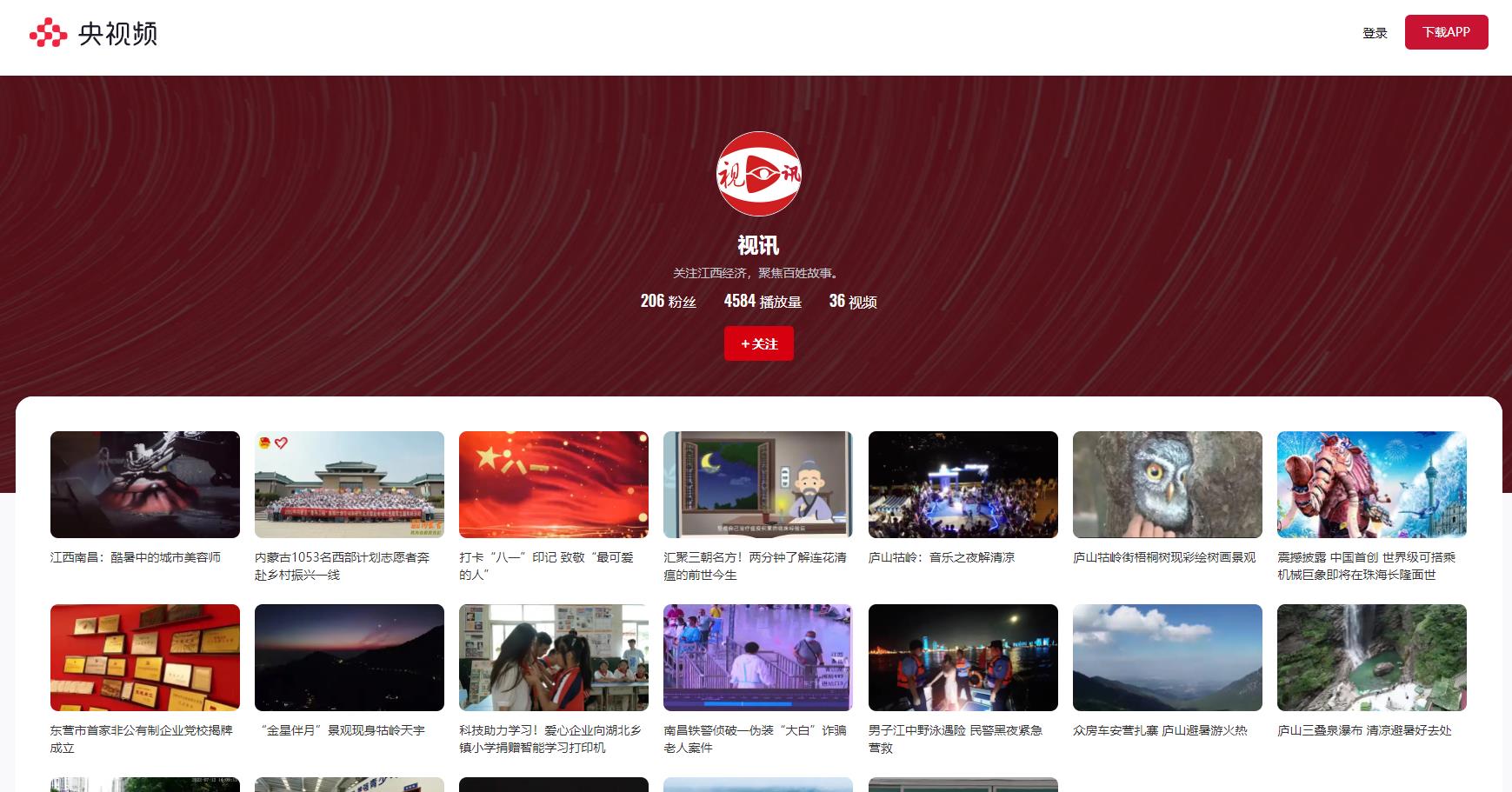The width and height of the screenshot is (1512, 792).
Task: Open thumbnail for 科技助力学习 school video
Action: (x=554, y=657)
